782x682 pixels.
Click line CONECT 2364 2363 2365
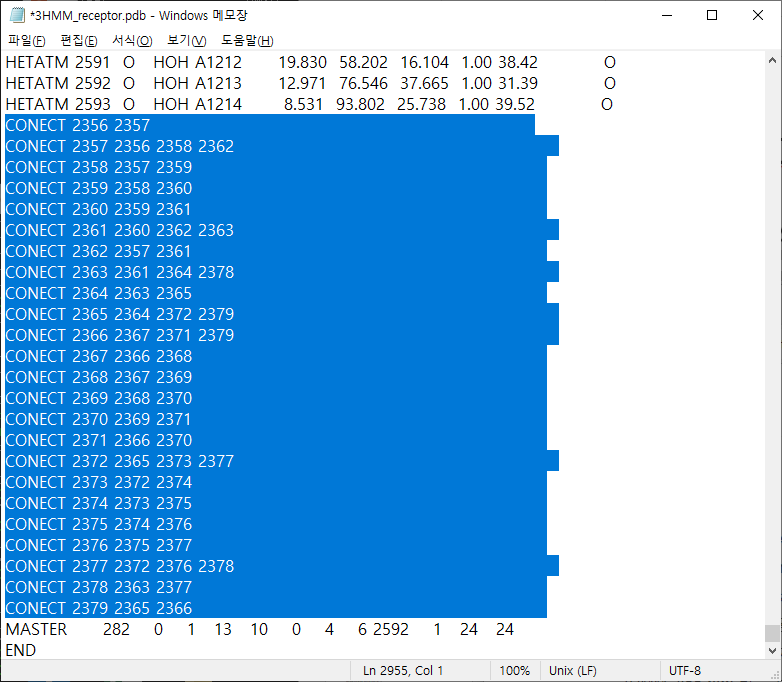(x=99, y=293)
